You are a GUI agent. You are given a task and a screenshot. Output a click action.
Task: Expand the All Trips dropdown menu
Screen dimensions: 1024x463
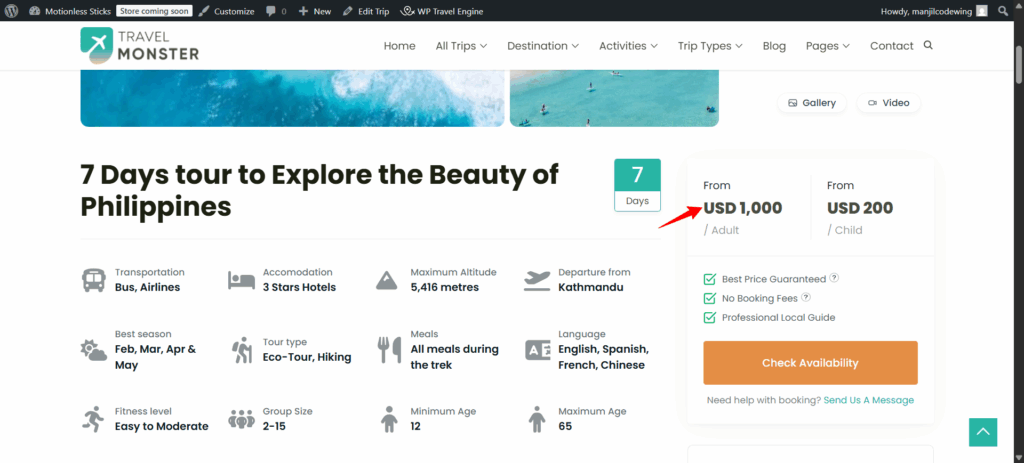(461, 46)
